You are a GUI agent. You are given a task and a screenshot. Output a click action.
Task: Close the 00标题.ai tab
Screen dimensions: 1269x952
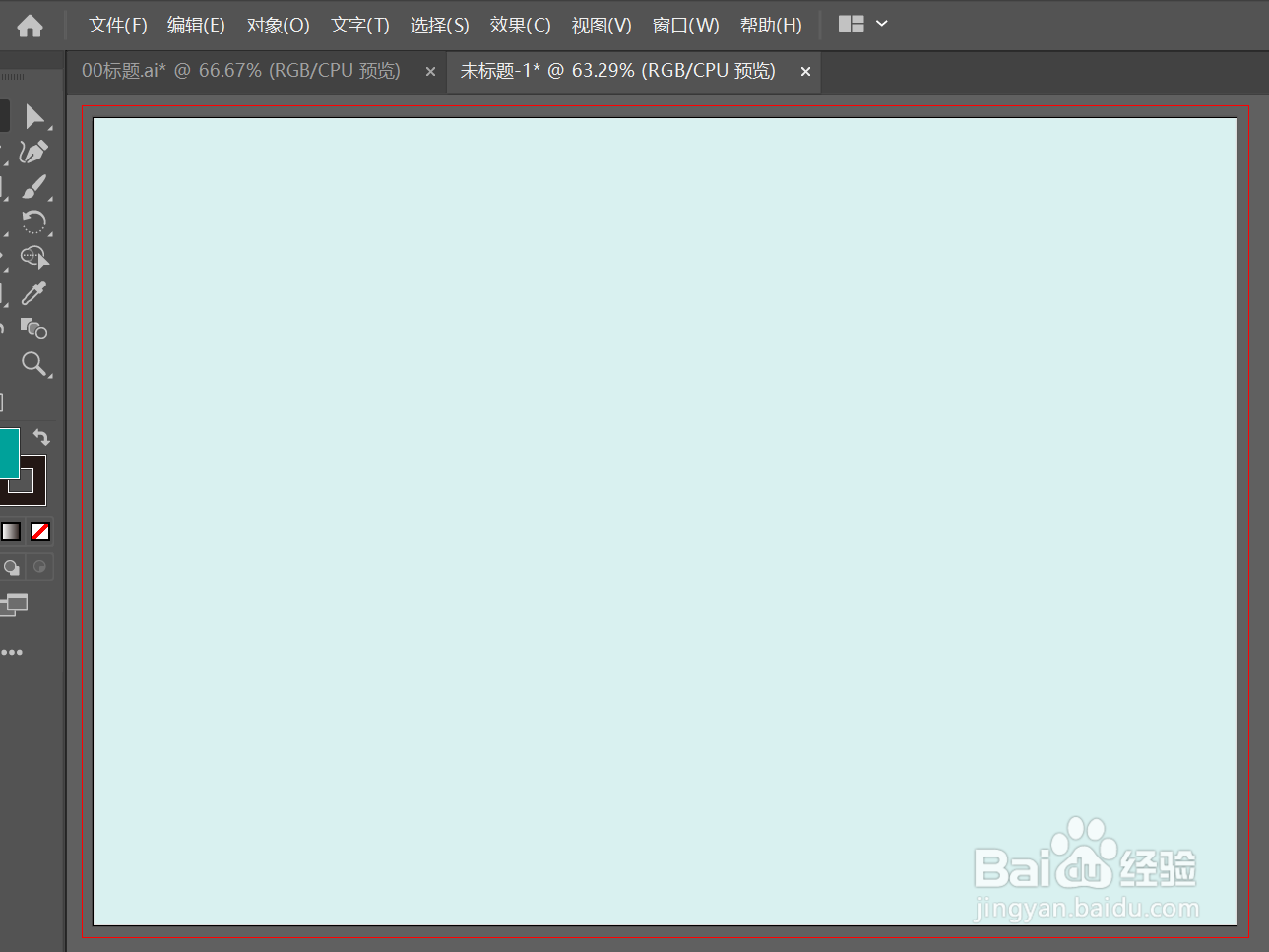pyautogui.click(x=430, y=72)
